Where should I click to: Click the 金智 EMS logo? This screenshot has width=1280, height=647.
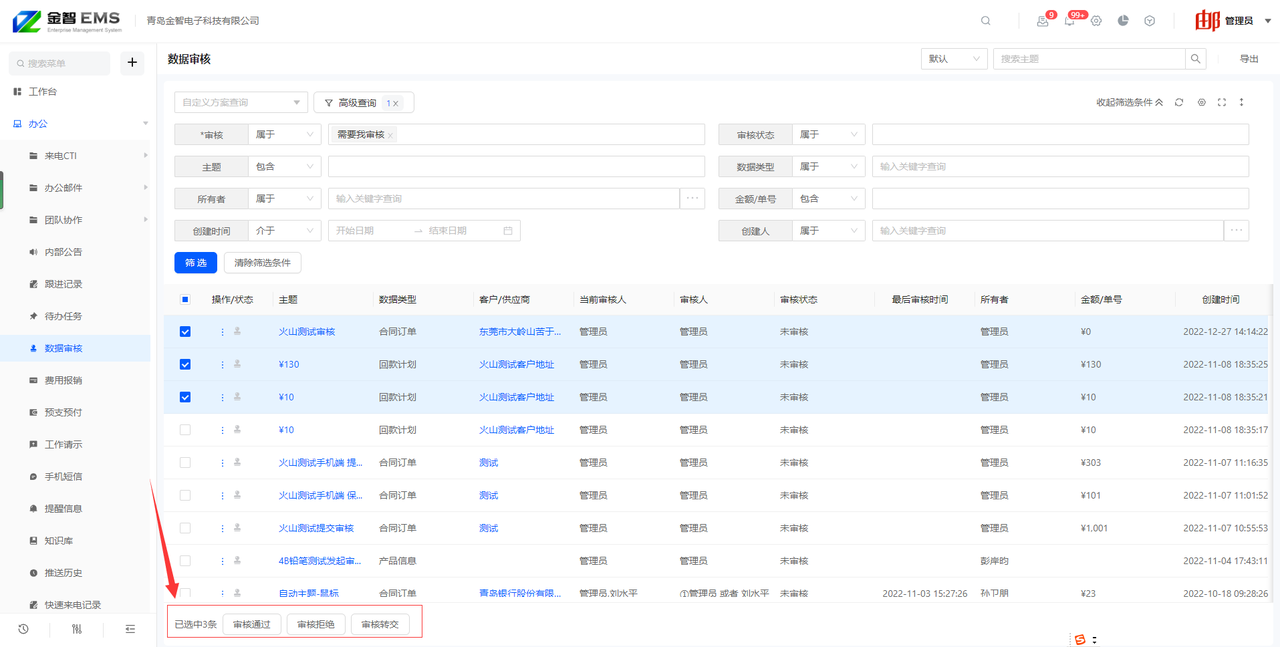tap(67, 21)
